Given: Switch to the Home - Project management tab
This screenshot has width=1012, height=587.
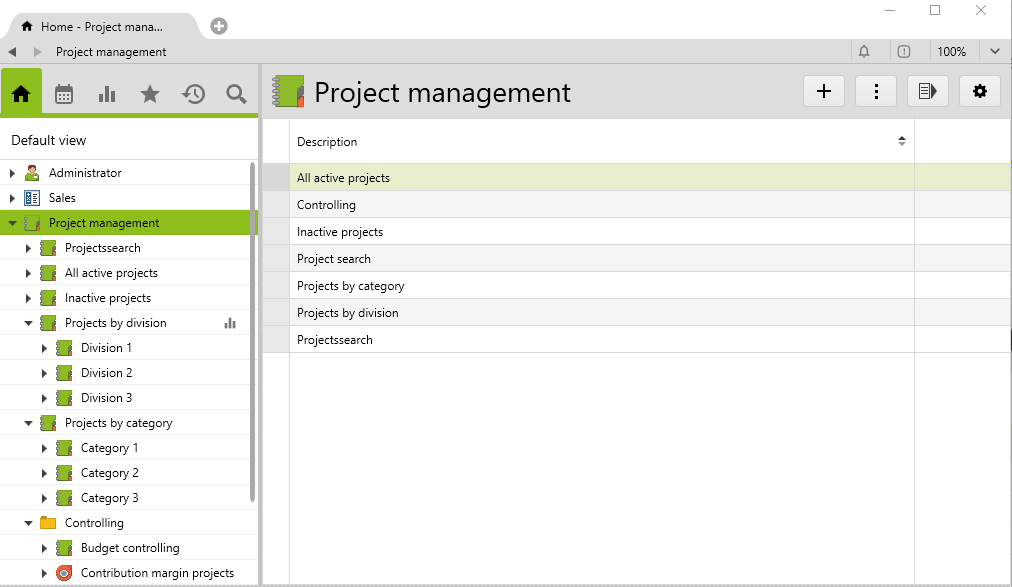Looking at the screenshot, I should (x=100, y=27).
